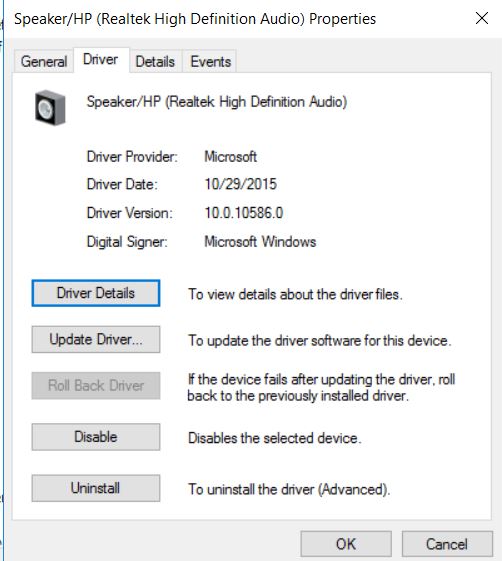This screenshot has height=561, width=502.
Task: Click the Driver Version 10.0.10586.0 text
Action: [x=244, y=213]
